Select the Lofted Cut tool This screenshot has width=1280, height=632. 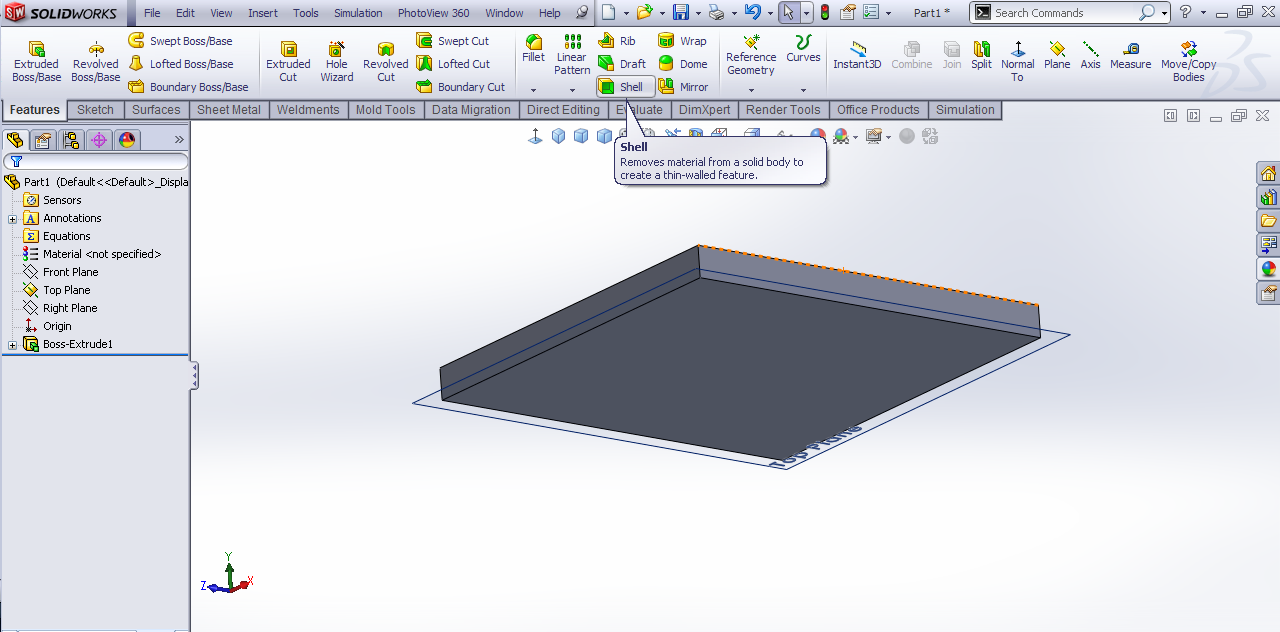tap(453, 64)
